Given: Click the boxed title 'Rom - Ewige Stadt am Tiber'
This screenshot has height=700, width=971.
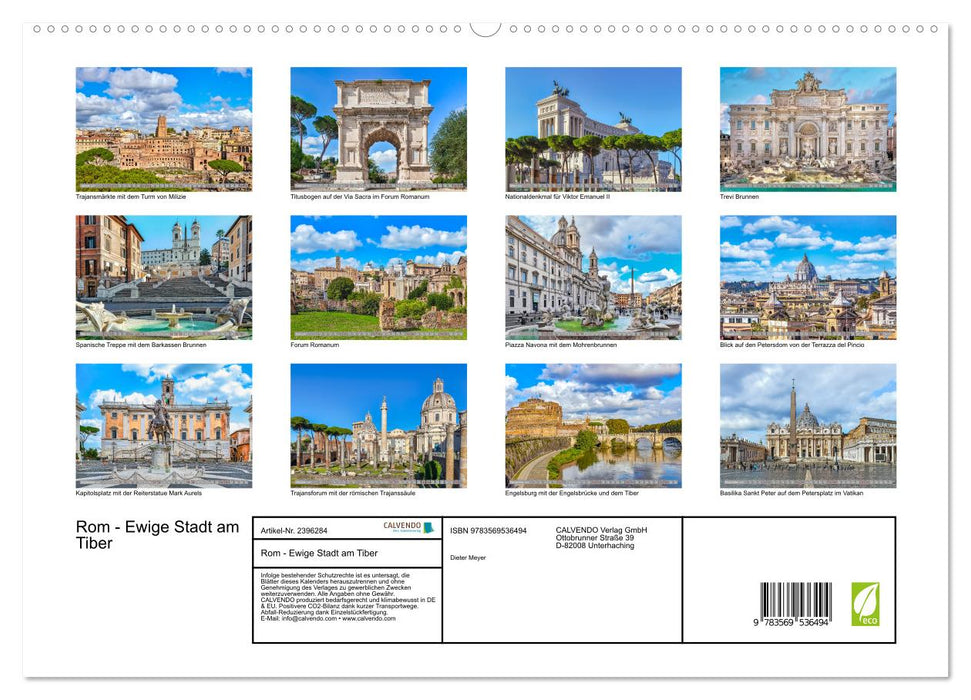Looking at the screenshot, I should pyautogui.click(x=319, y=553).
